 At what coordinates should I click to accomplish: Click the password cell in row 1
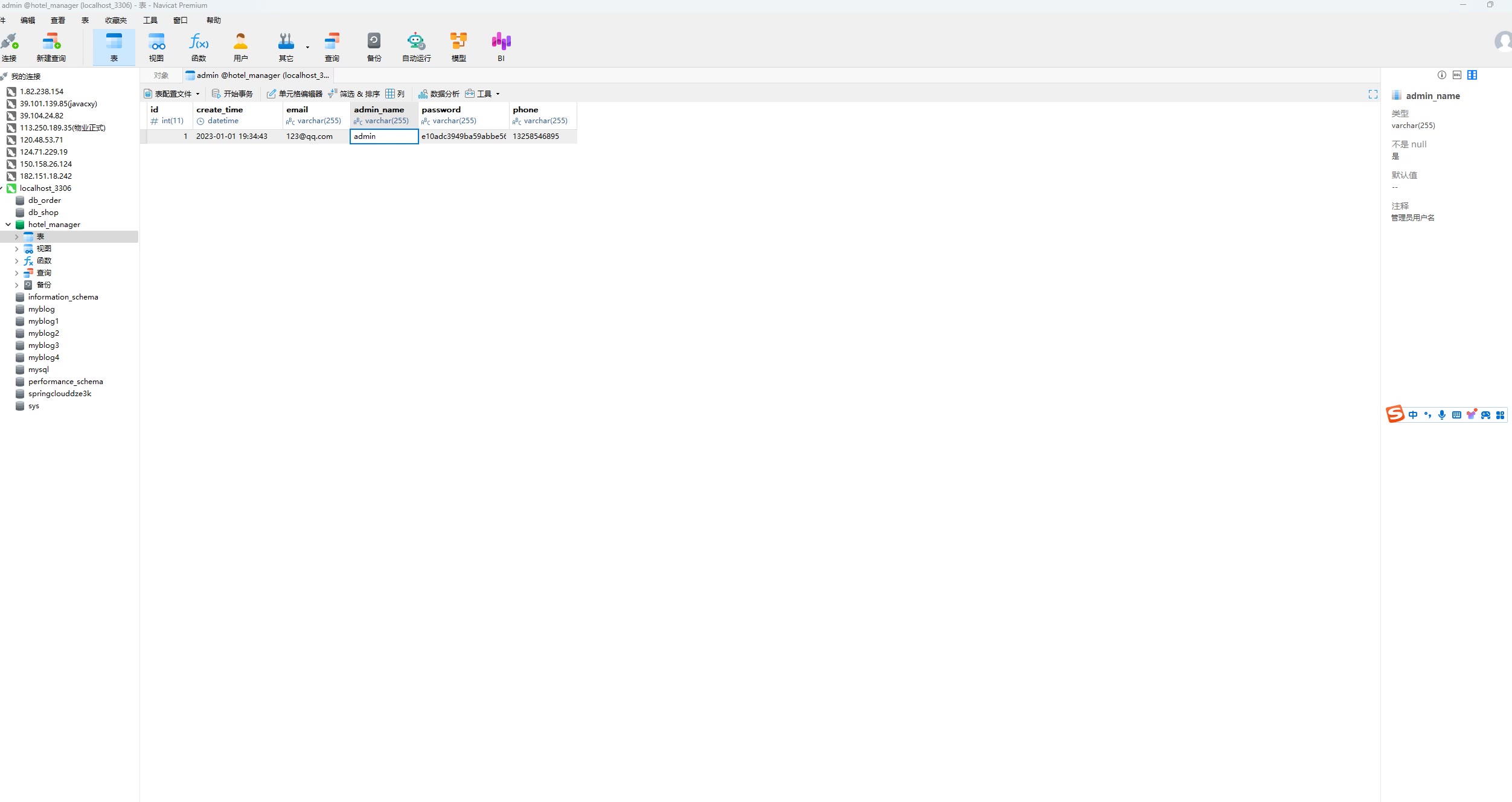click(x=463, y=136)
